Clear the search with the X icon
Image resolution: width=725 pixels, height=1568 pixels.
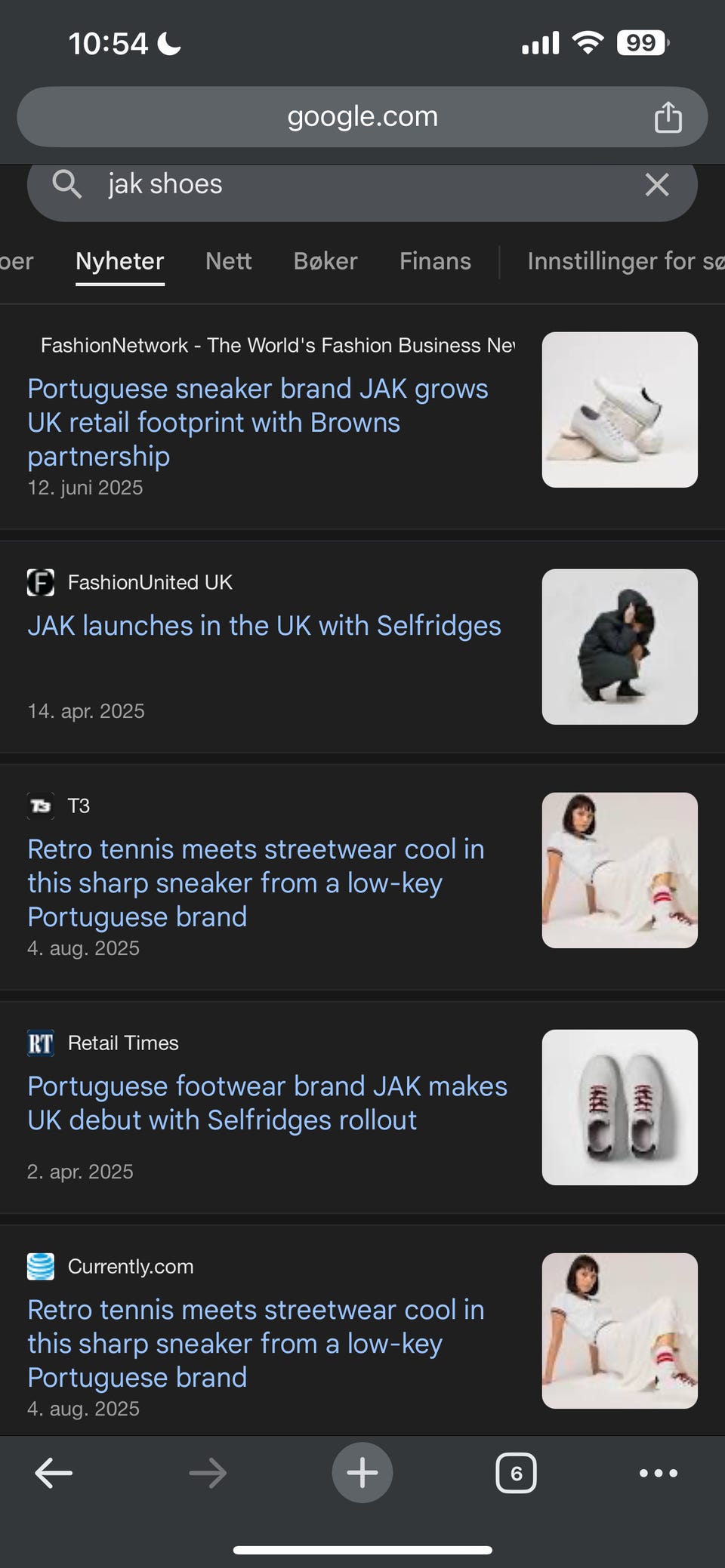656,184
